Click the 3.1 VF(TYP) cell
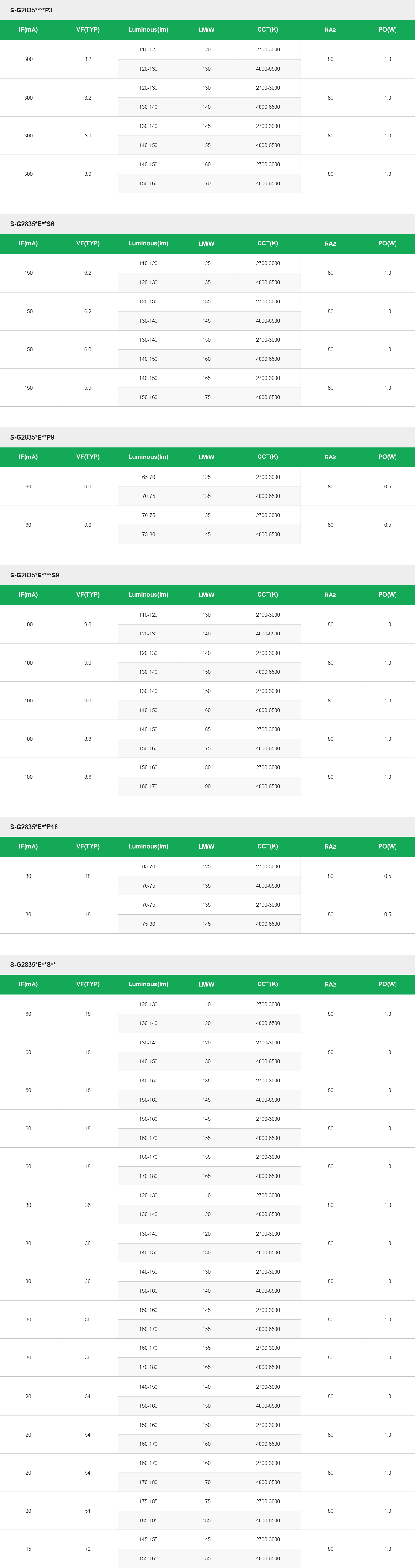Screen dimensions: 415x1568 [x=88, y=136]
